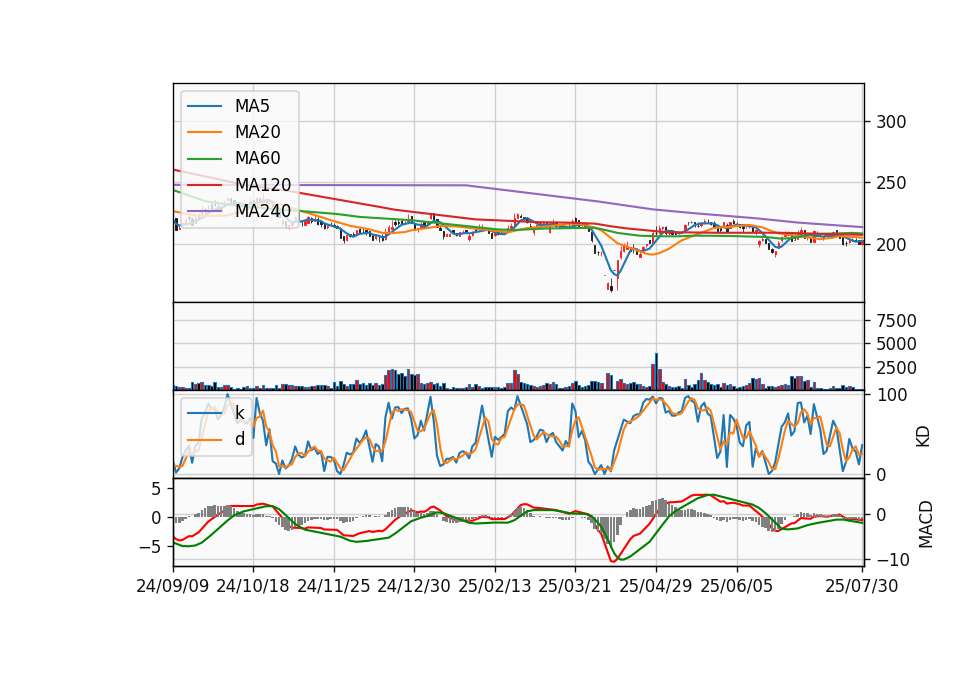This screenshot has width=960, height=690.
Task: Click the 25/07/30 date label
Action: pyautogui.click(x=862, y=586)
